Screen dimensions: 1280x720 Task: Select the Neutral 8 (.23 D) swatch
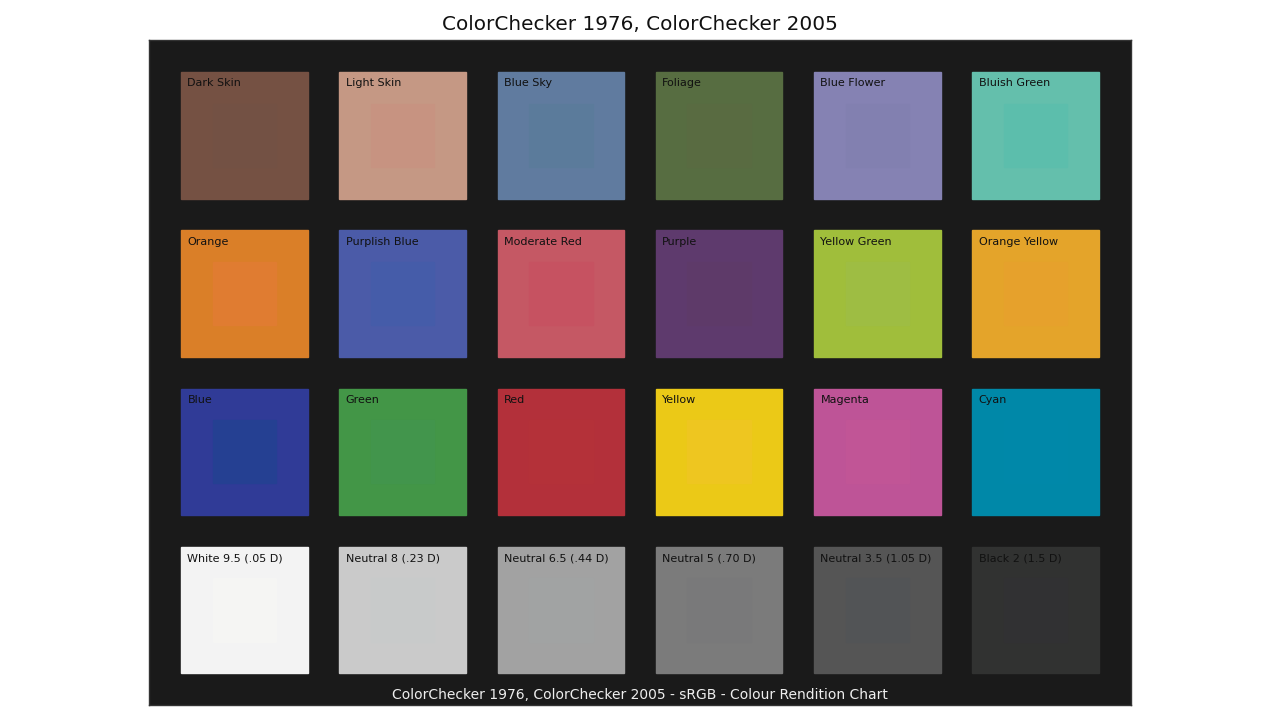coord(403,610)
